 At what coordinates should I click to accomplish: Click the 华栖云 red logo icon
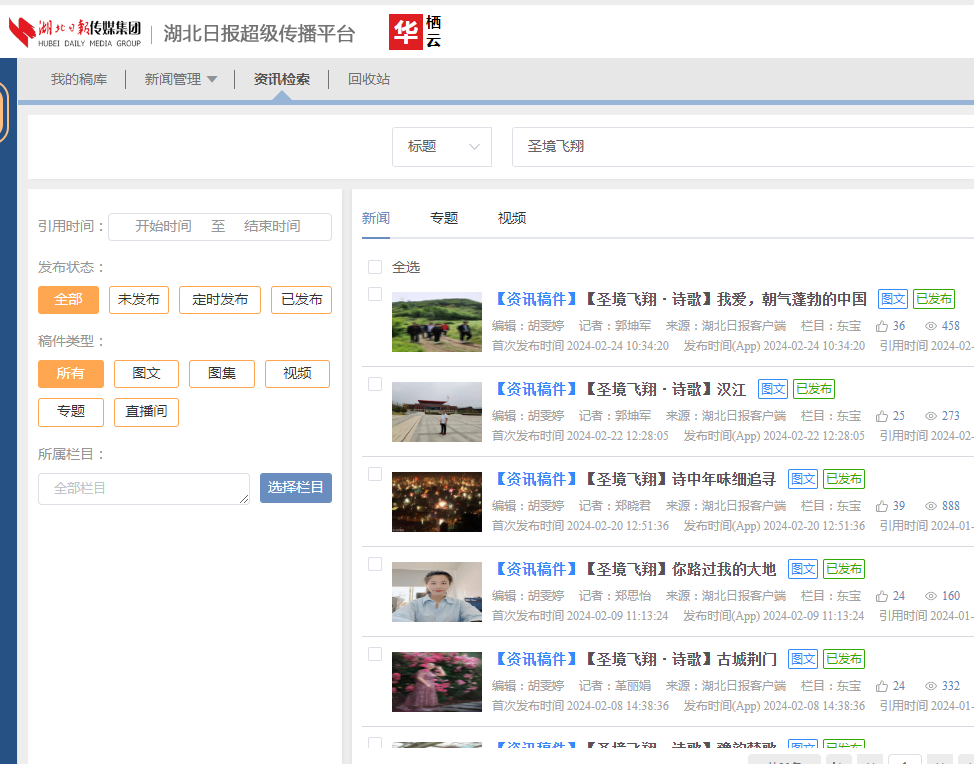click(405, 33)
